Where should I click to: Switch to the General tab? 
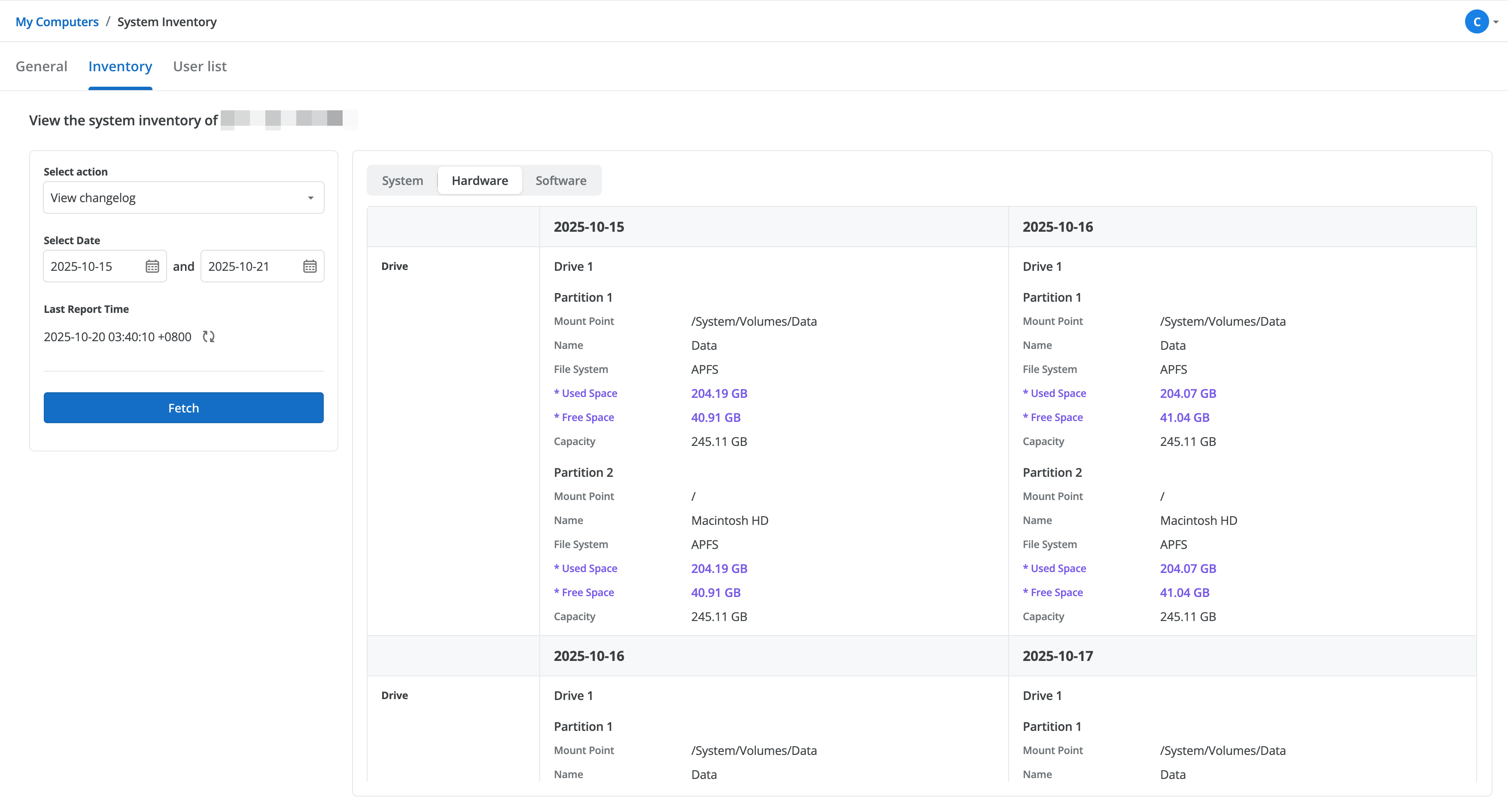point(42,66)
